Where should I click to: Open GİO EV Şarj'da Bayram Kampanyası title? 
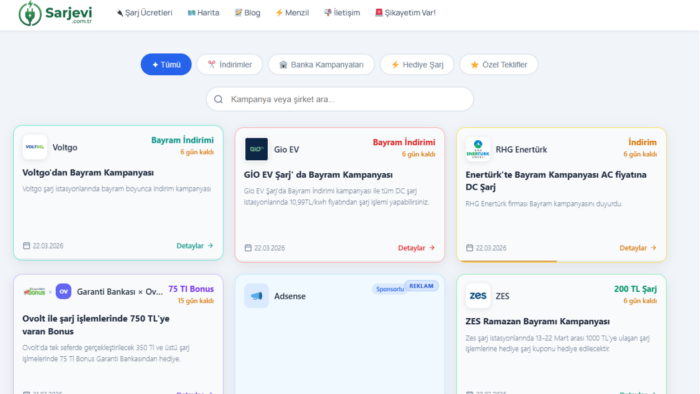click(x=318, y=174)
